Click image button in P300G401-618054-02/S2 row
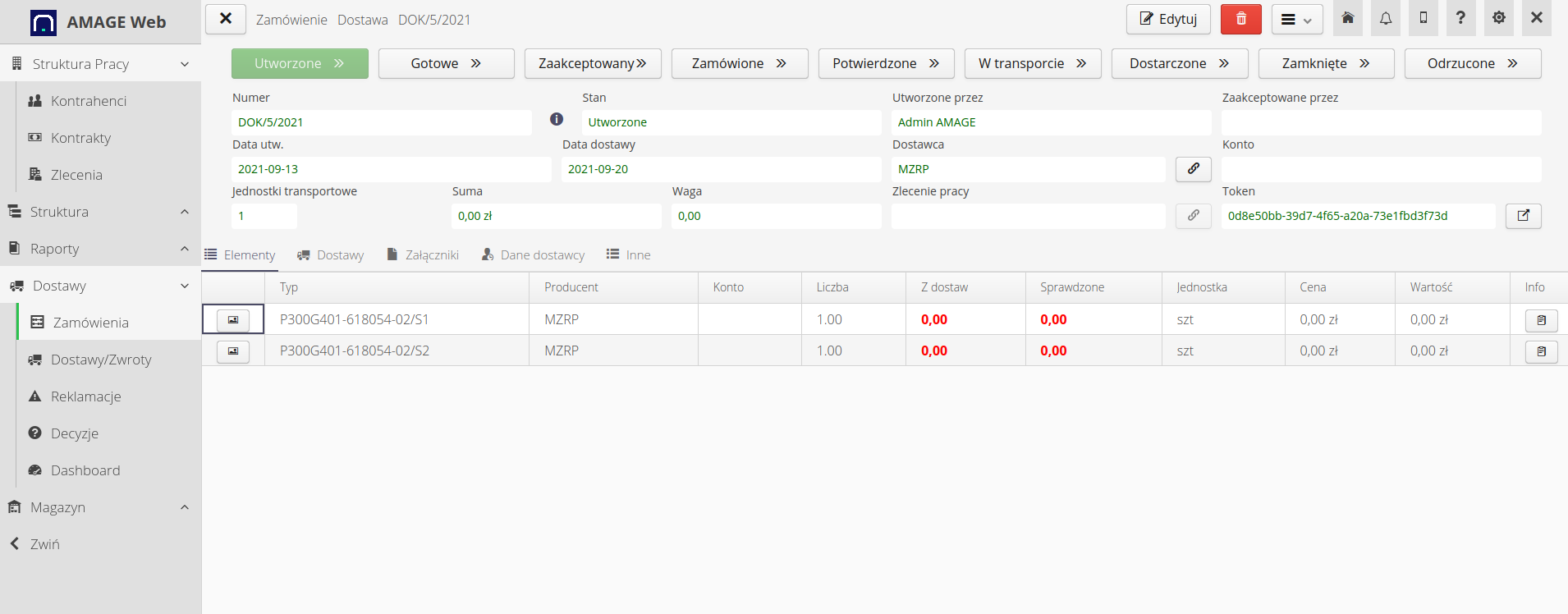 tap(233, 351)
